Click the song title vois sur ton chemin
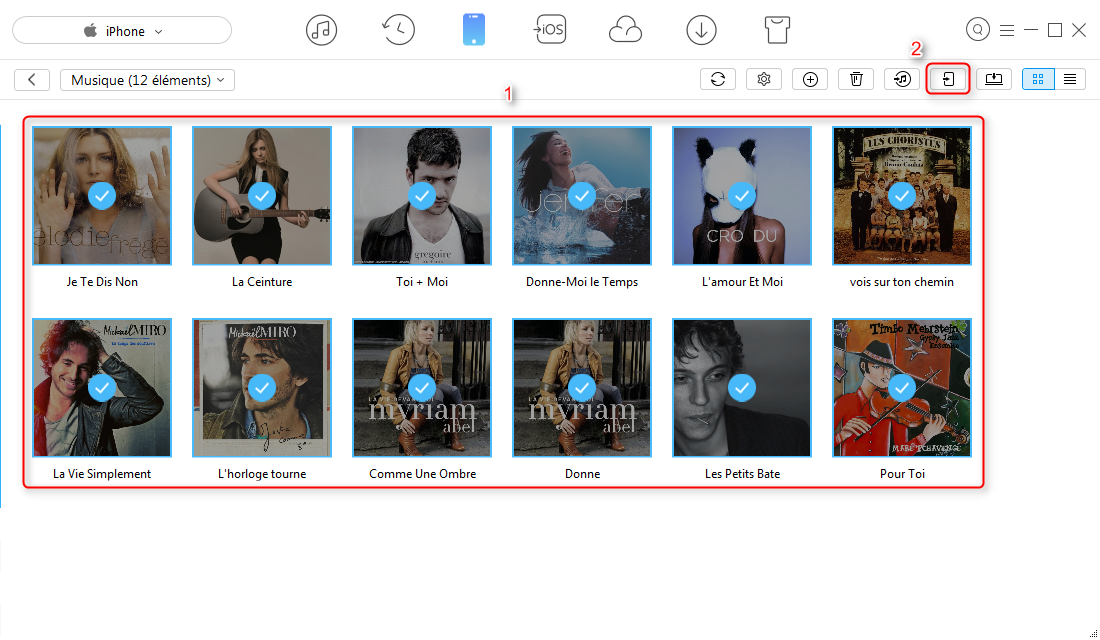This screenshot has height=640, width=1100. pos(901,282)
